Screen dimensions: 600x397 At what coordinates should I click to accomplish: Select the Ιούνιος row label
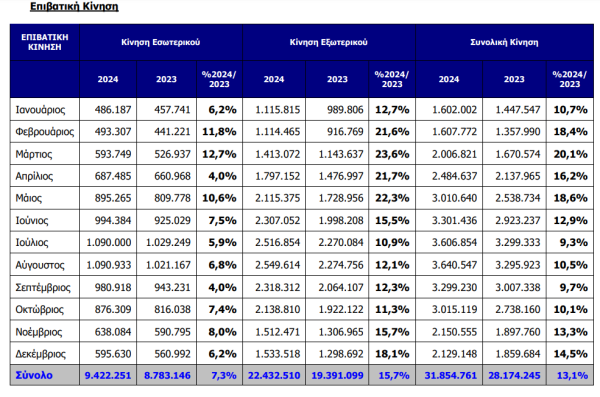32,221
